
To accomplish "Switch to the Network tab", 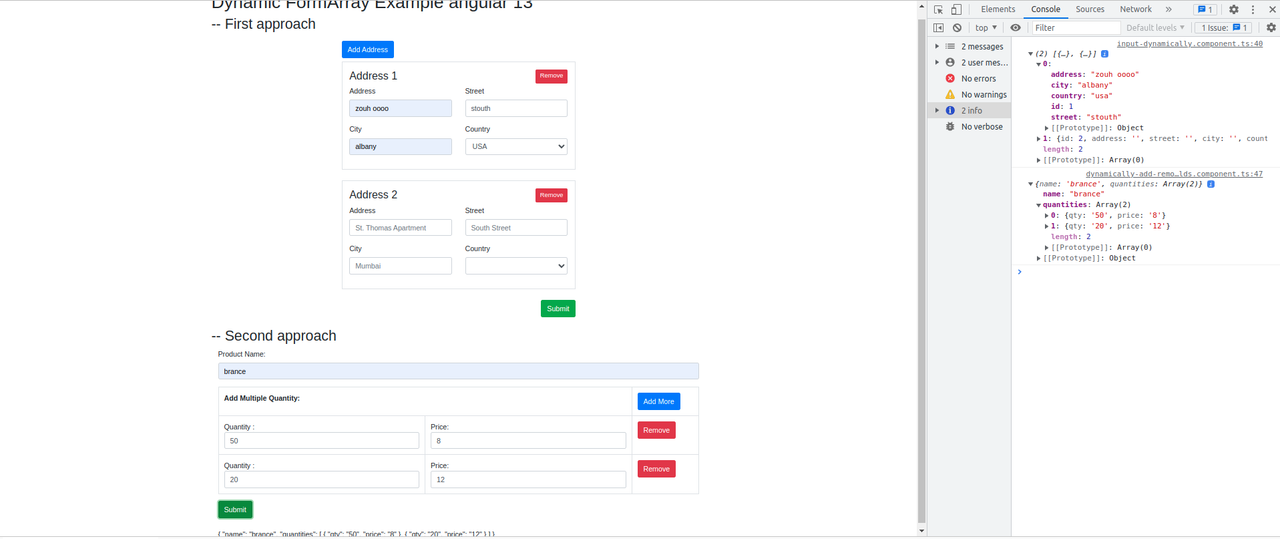I will pyautogui.click(x=1135, y=9).
